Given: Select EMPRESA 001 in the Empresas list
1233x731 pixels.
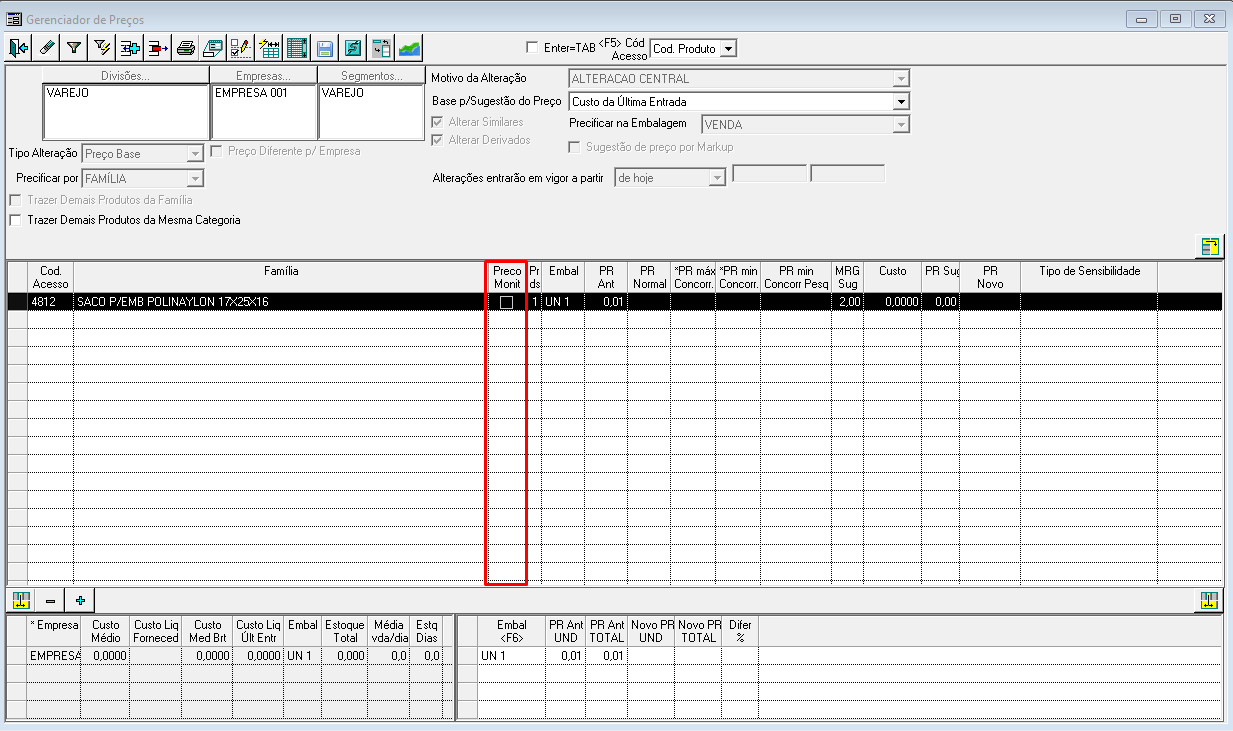Looking at the screenshot, I should (x=250, y=93).
